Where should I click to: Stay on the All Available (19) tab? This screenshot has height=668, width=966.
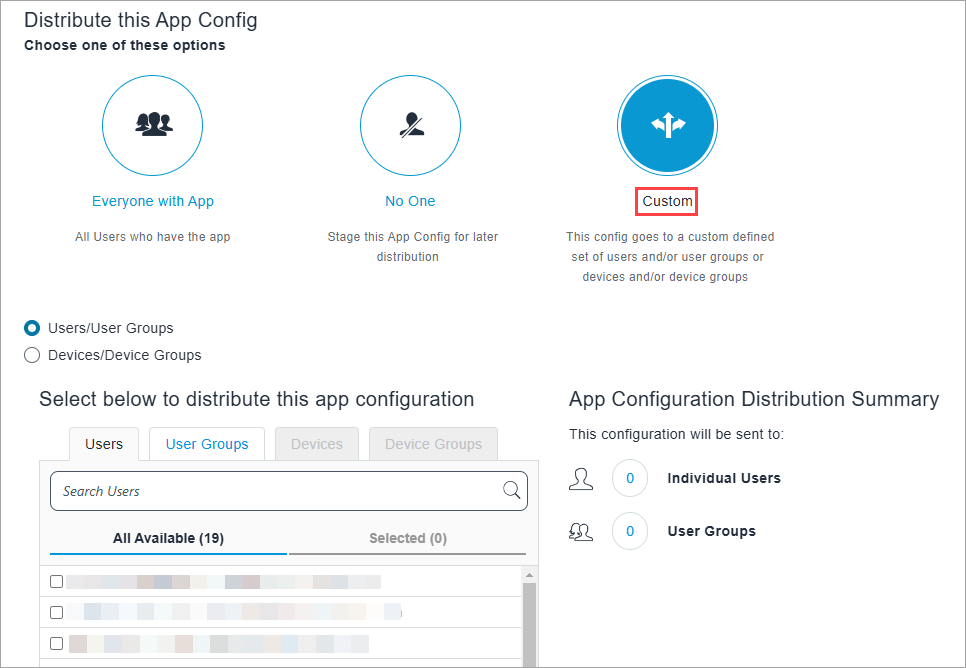click(x=167, y=538)
